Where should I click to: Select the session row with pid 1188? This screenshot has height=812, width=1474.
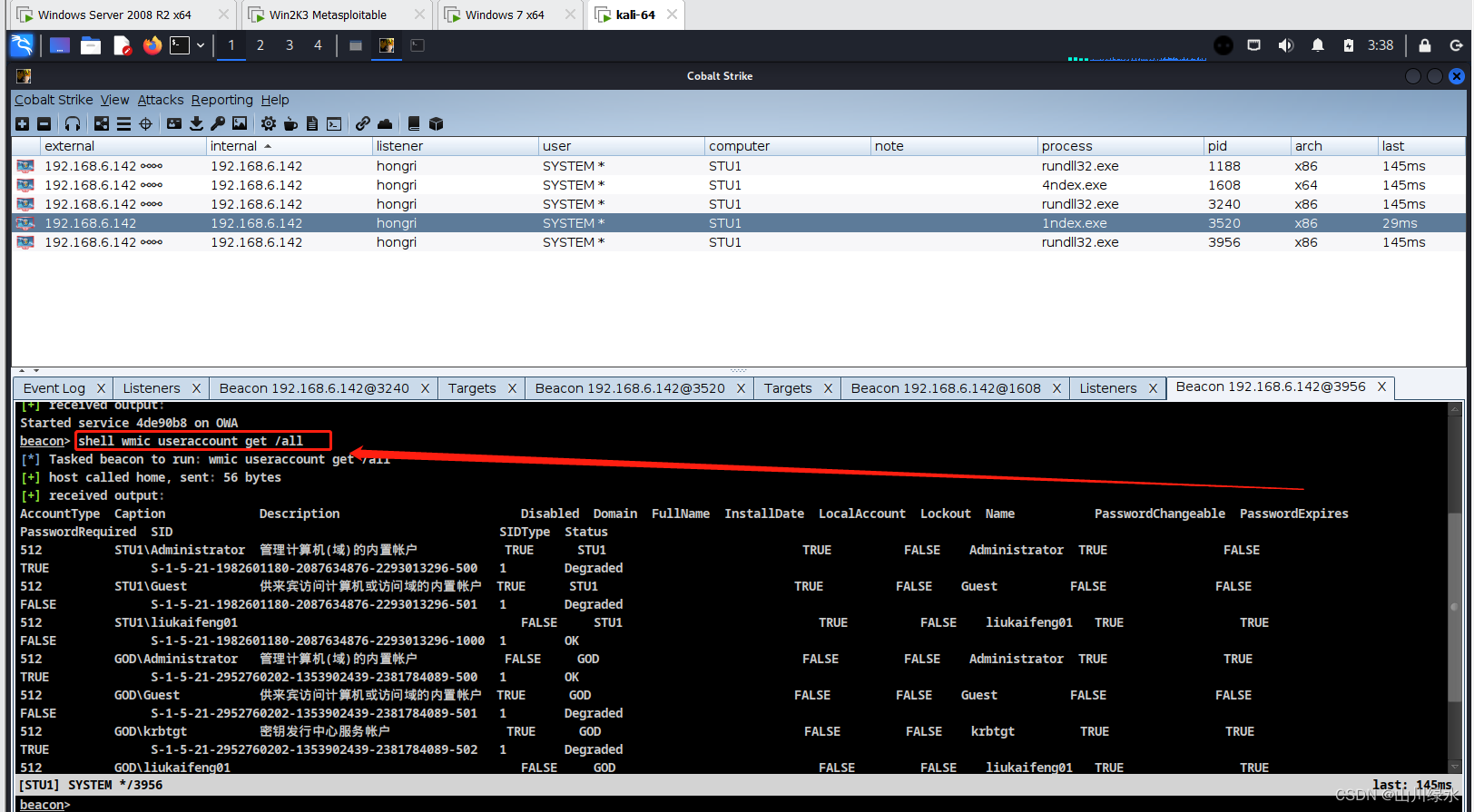pyautogui.click(x=739, y=166)
